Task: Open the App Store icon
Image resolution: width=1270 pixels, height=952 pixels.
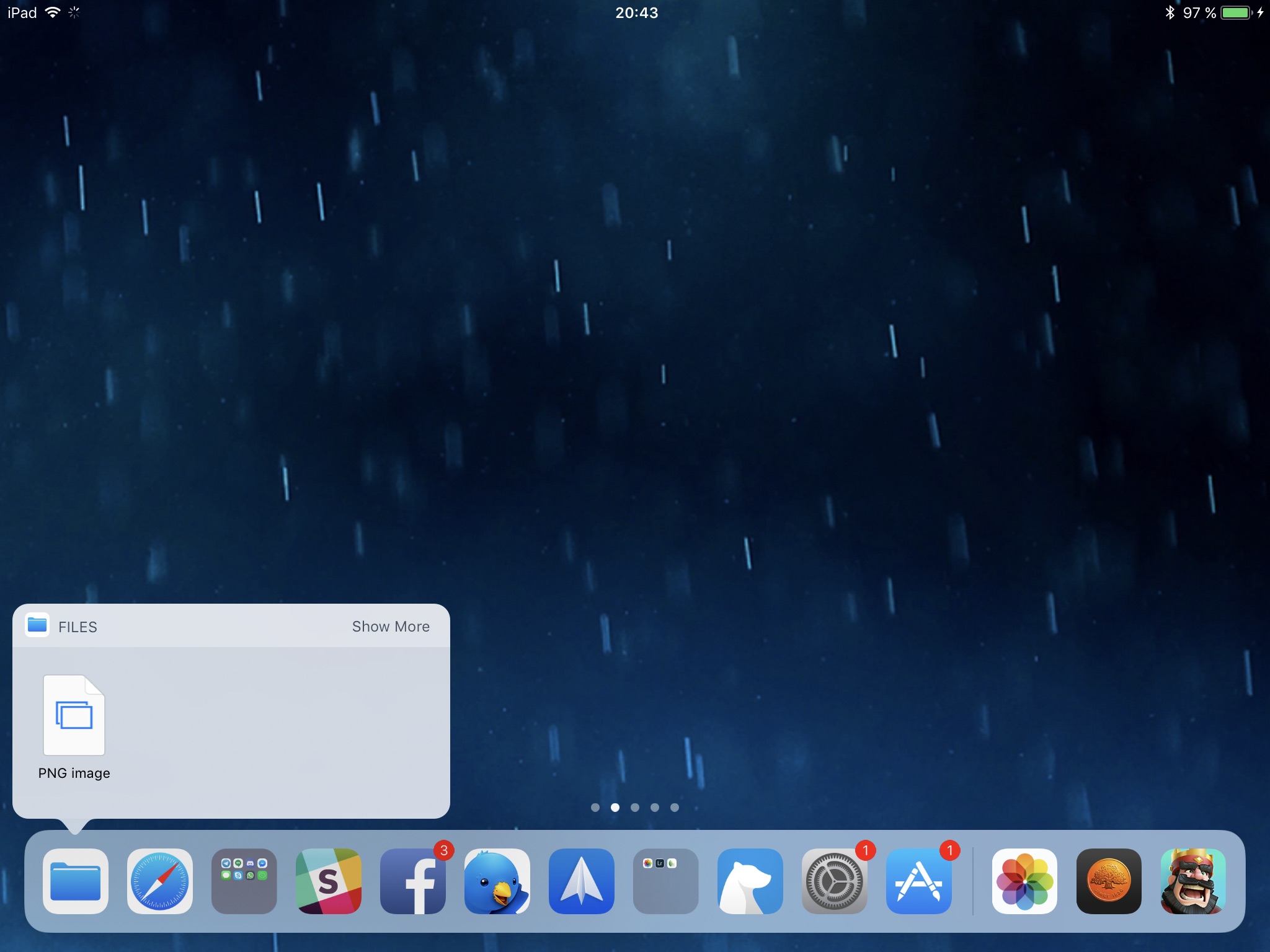Action: pyautogui.click(x=918, y=881)
